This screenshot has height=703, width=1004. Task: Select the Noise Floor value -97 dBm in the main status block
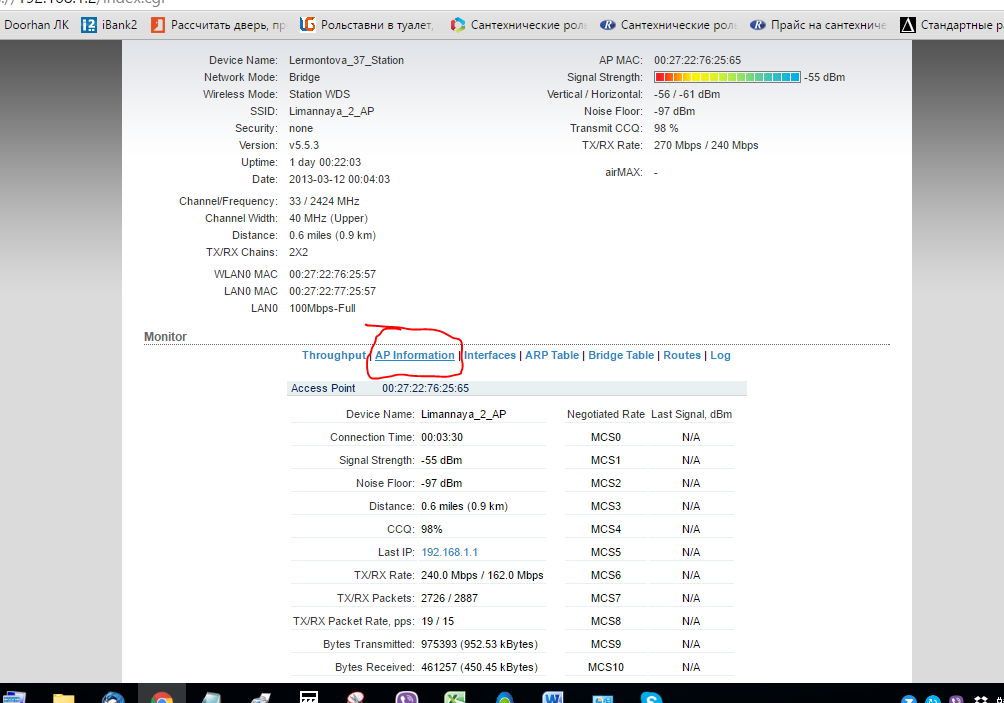(x=674, y=111)
